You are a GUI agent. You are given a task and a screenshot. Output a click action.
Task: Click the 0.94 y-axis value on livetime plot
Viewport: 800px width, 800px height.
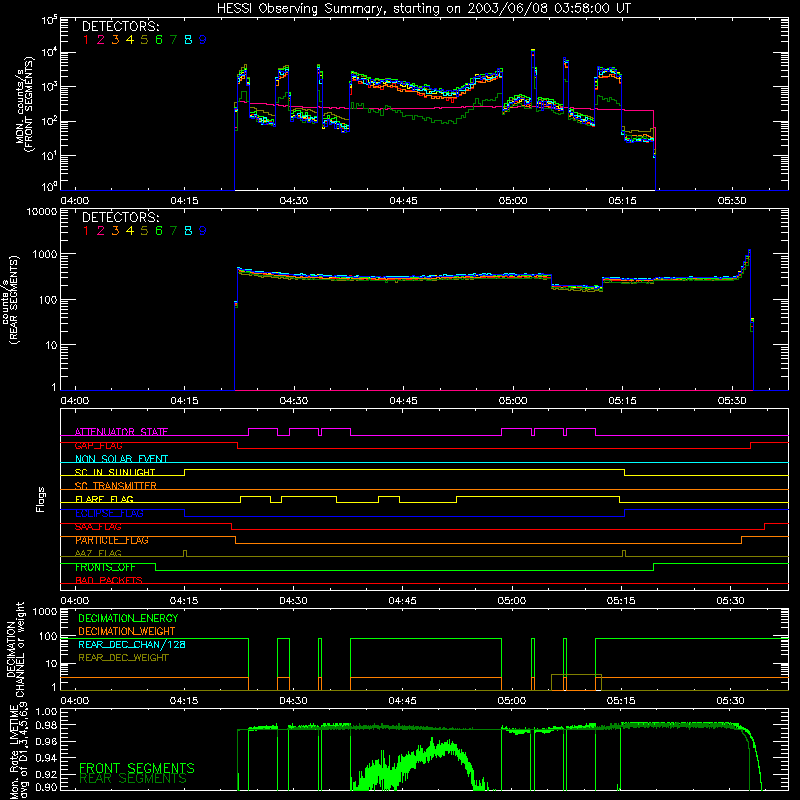pos(46,757)
